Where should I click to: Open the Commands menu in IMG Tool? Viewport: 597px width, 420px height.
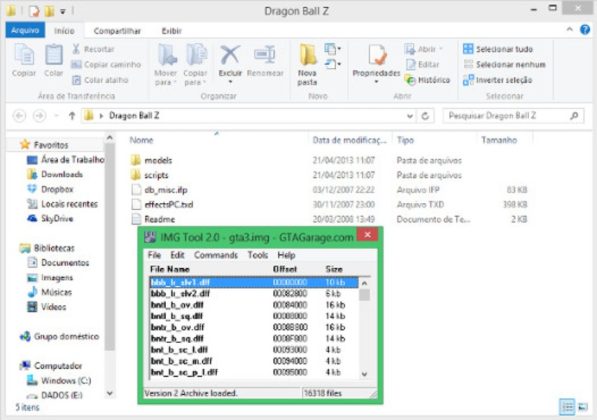click(216, 255)
